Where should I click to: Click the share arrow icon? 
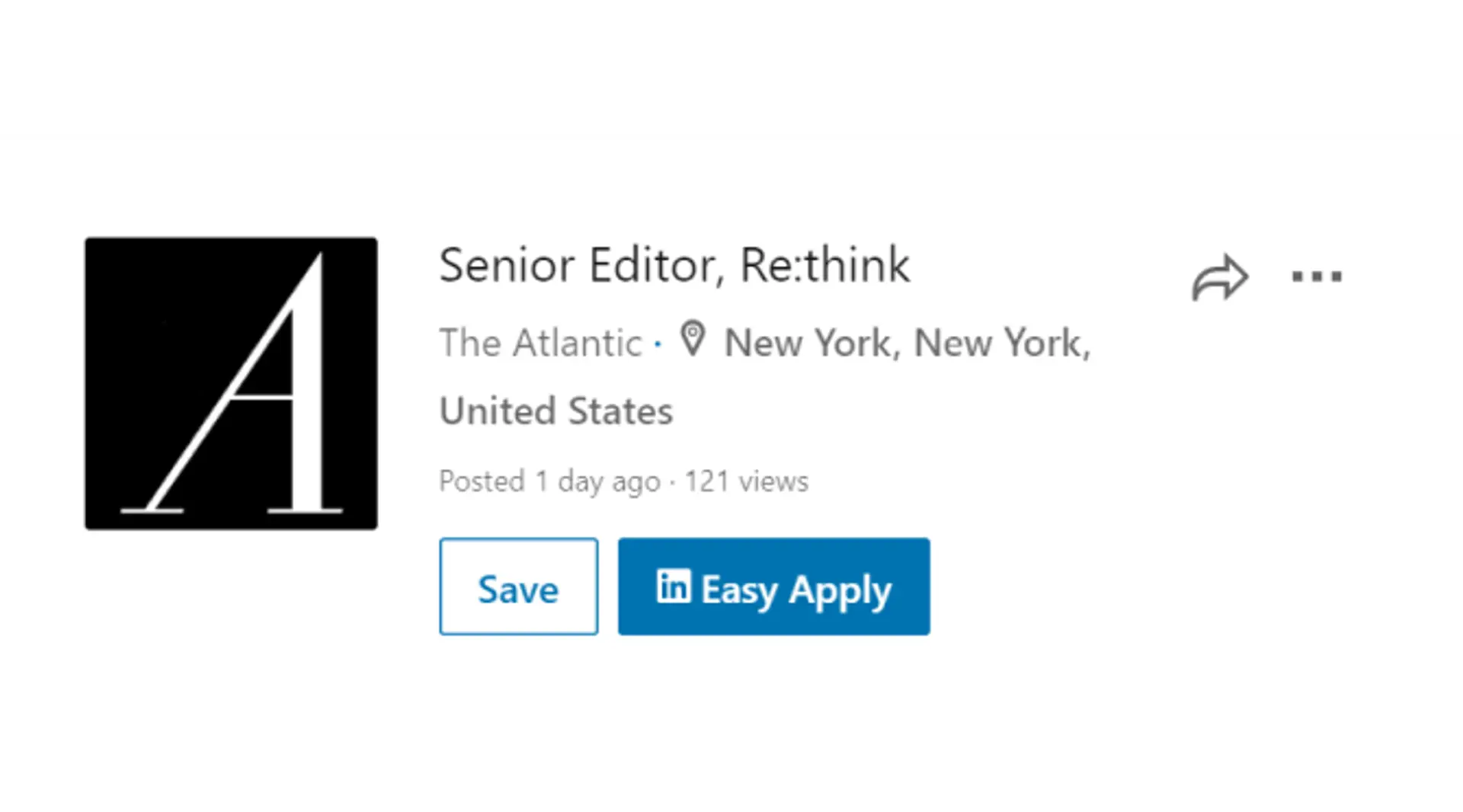1220,278
